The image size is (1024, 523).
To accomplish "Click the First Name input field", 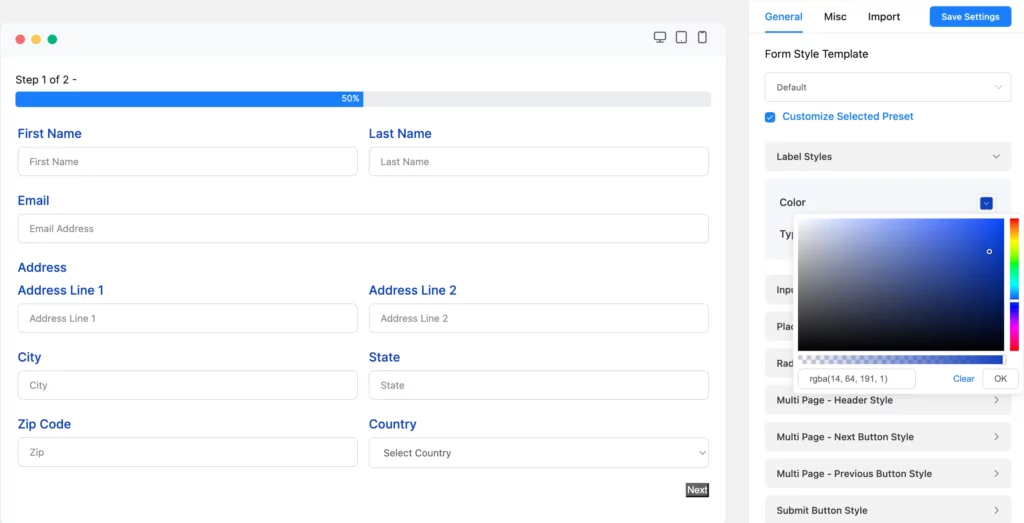I will click(187, 161).
